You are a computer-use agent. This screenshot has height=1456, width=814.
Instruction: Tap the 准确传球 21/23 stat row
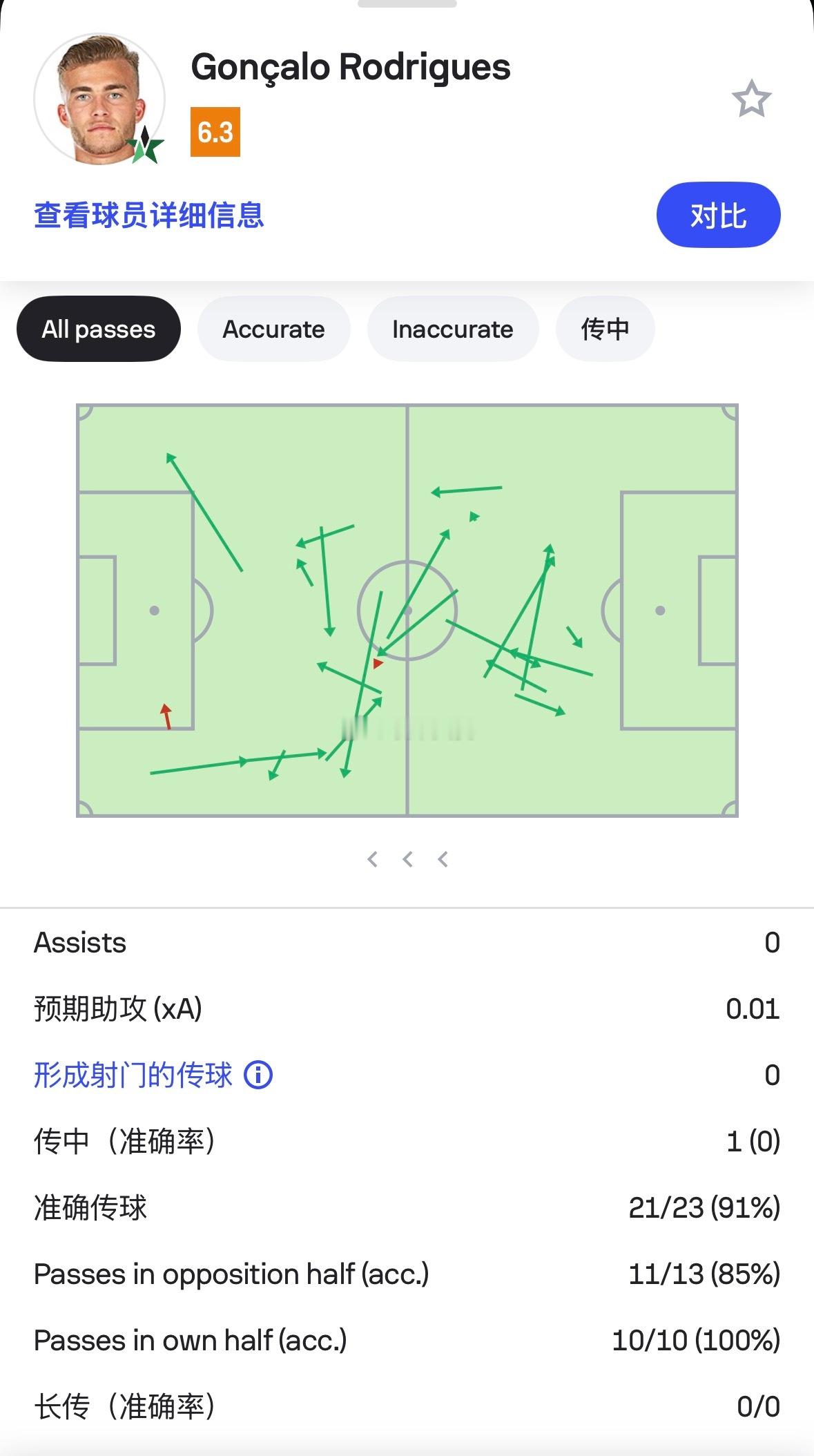(407, 1207)
